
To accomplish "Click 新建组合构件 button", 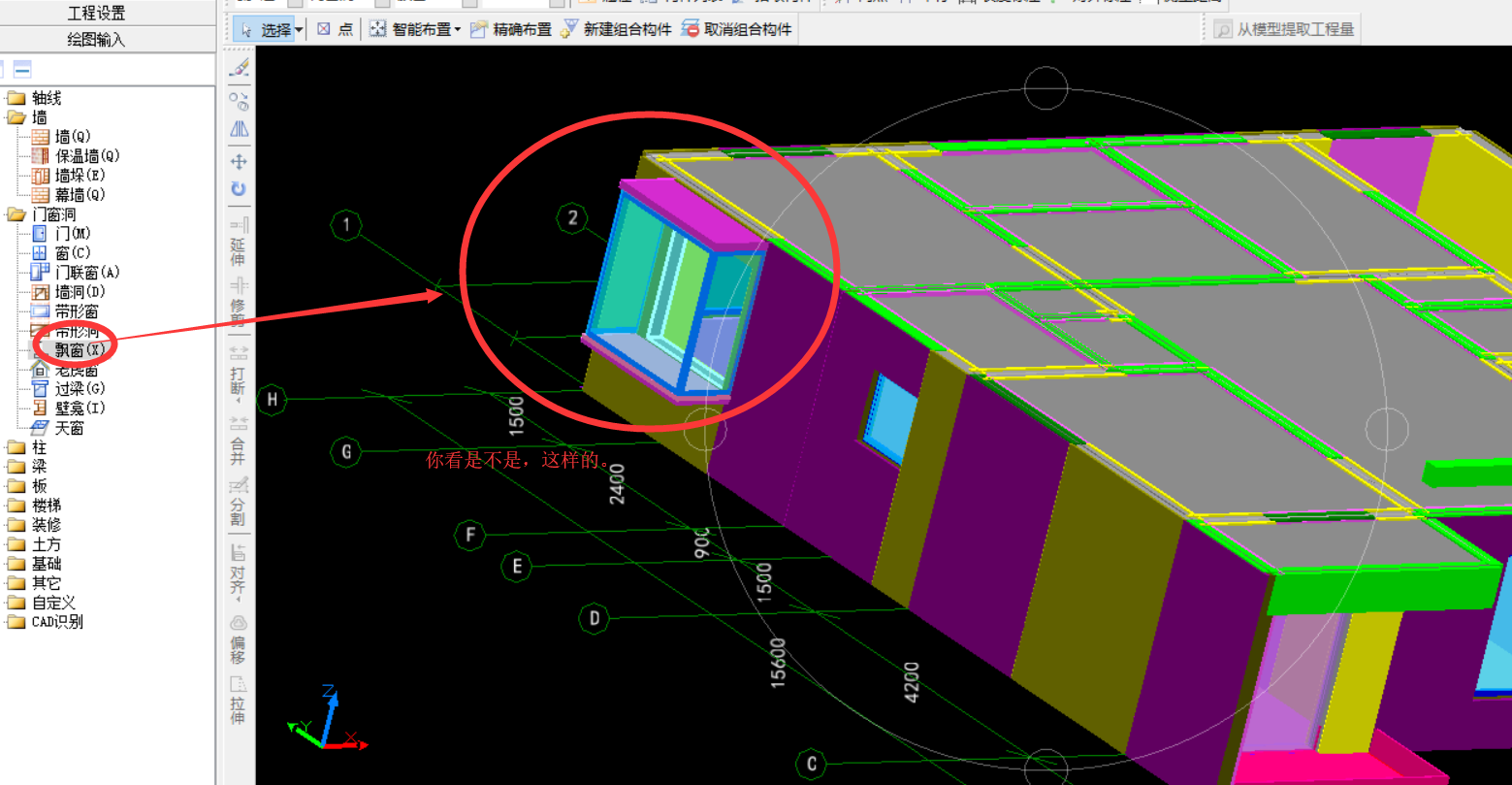I will click(616, 29).
